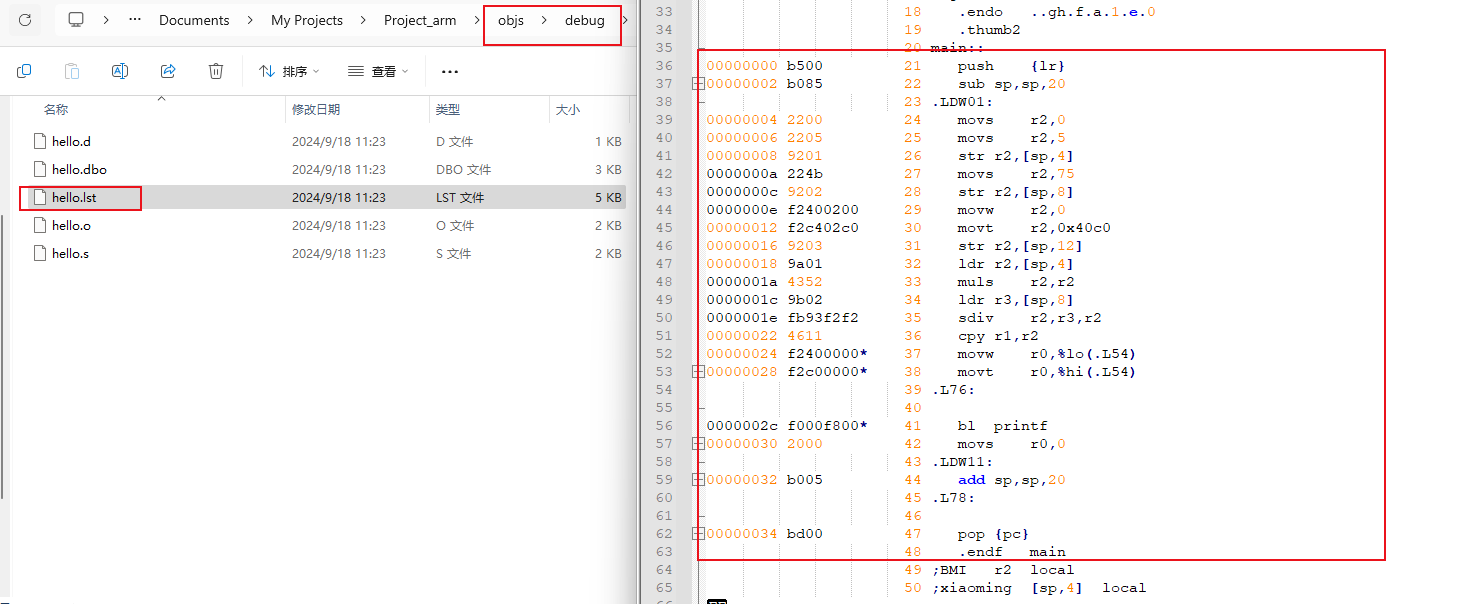Open the 排序 sort dropdown
The width and height of the screenshot is (1458, 604).
pyautogui.click(x=289, y=71)
